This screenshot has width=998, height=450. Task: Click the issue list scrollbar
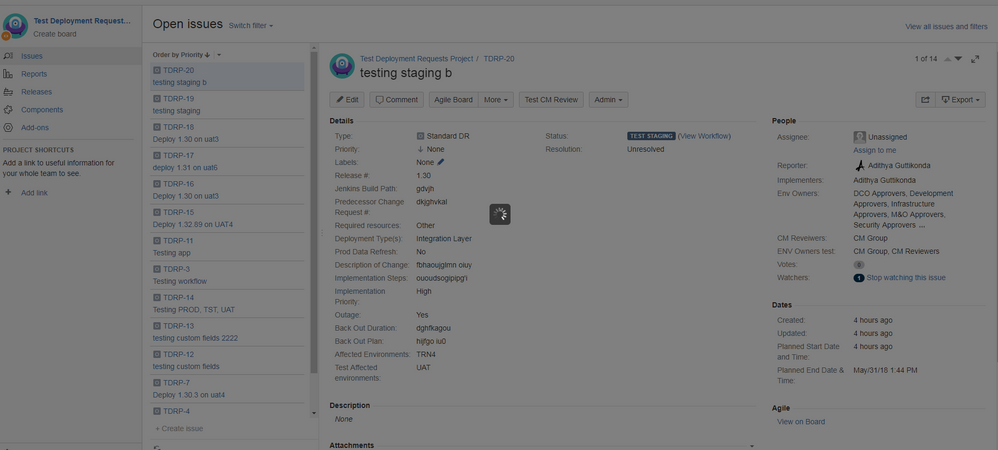313,213
